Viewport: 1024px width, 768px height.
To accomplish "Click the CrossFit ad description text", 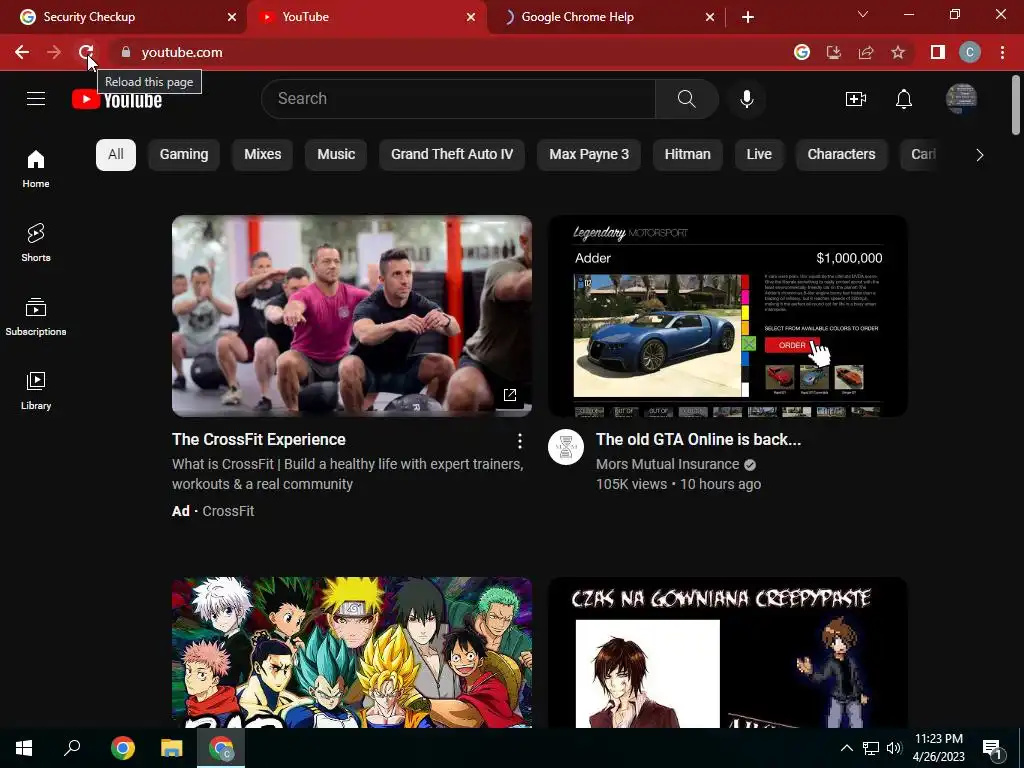I will pos(347,474).
